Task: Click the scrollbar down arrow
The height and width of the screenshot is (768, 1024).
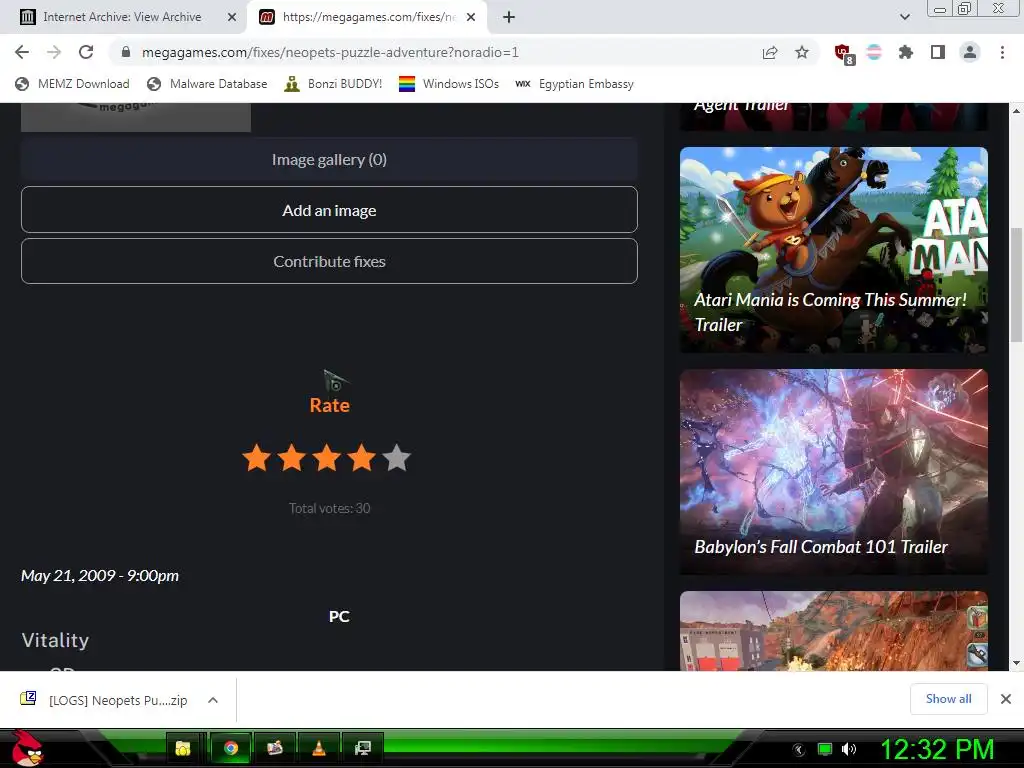Action: coord(1016,664)
